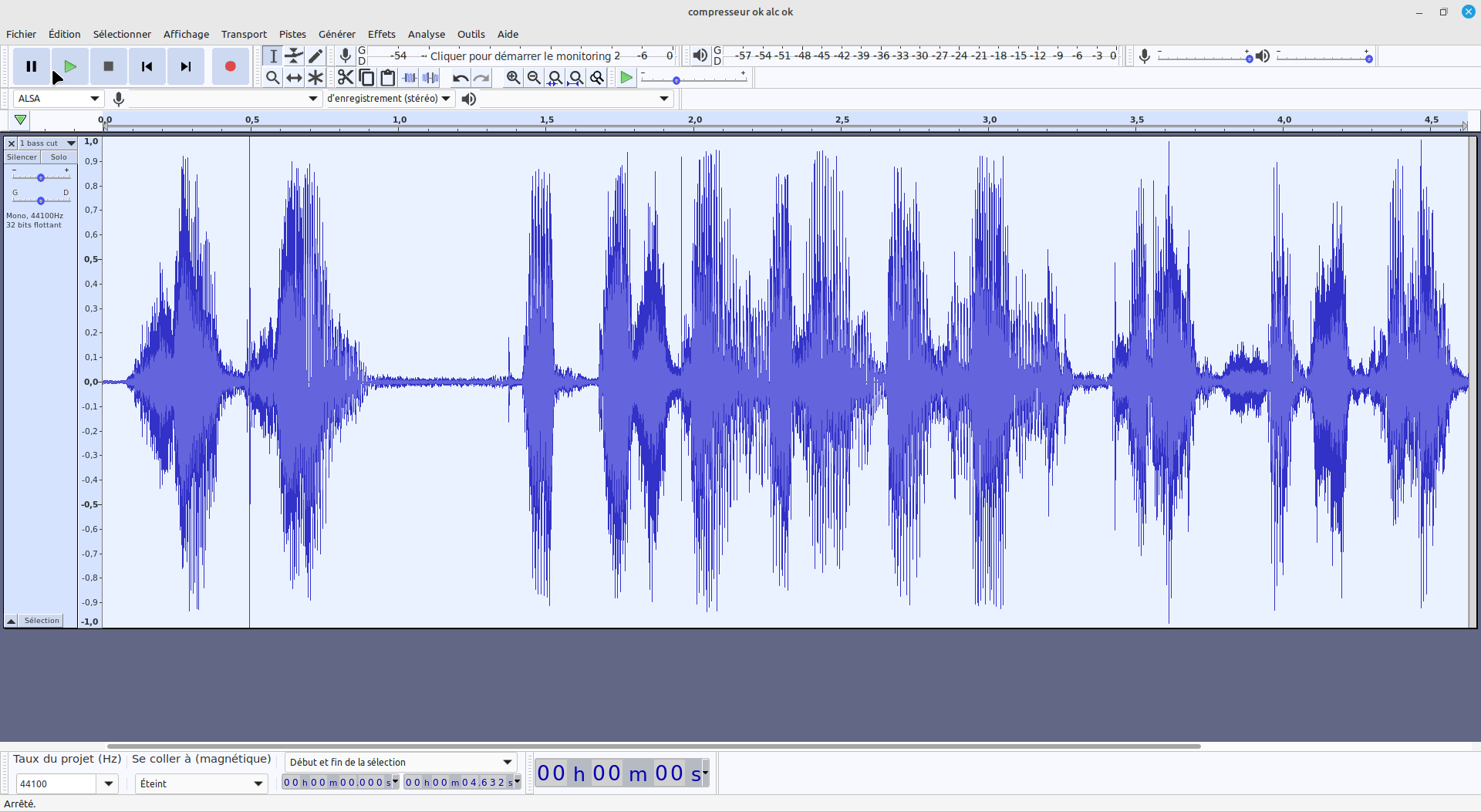This screenshot has width=1481, height=812.
Task: Click the Undo arrow icon
Action: [x=460, y=78]
